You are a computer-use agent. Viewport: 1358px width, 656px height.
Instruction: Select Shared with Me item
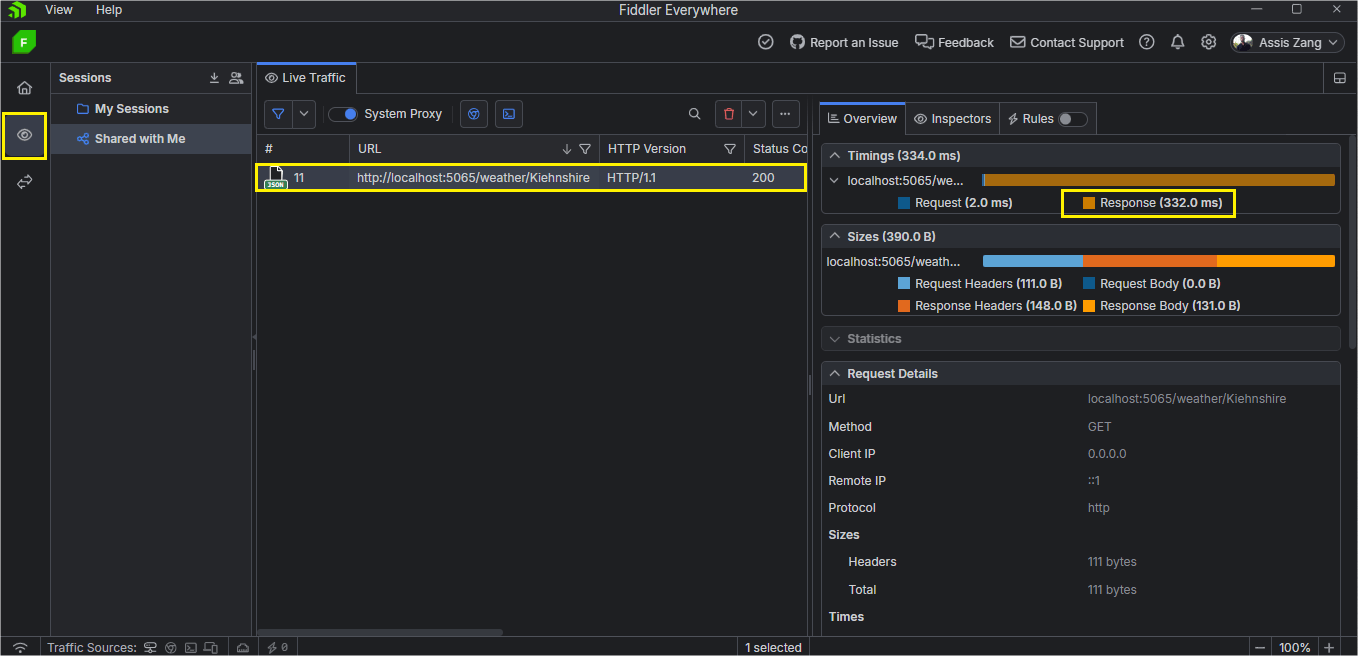coord(151,139)
